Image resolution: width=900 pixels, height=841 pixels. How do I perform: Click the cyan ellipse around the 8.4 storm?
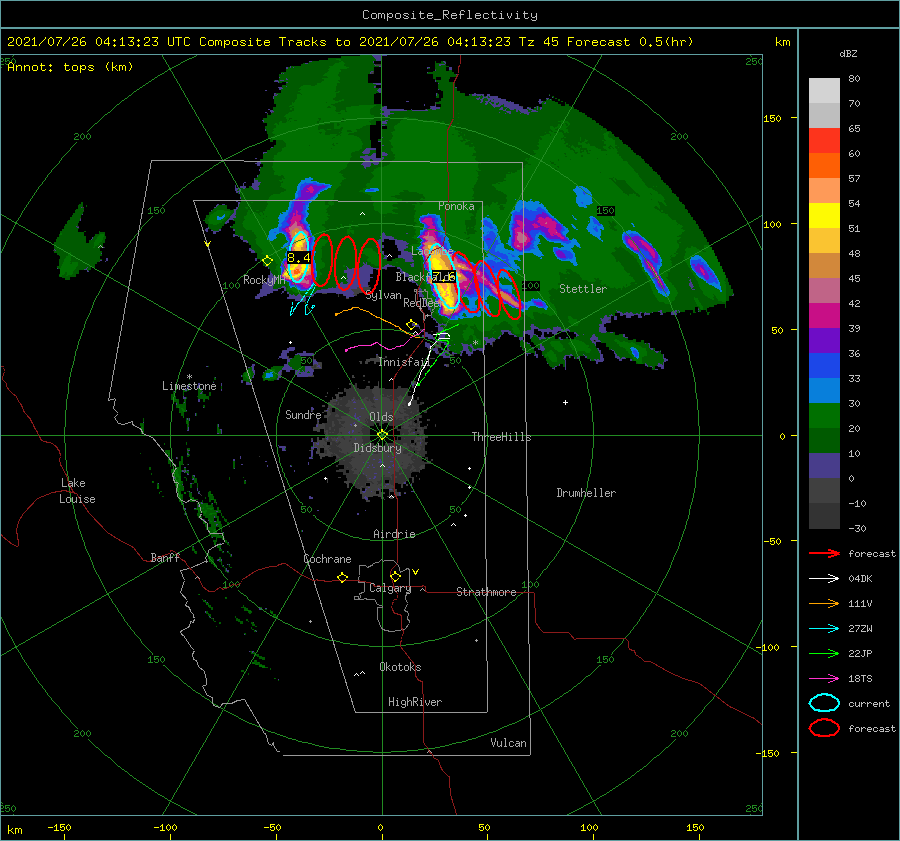tap(298, 257)
